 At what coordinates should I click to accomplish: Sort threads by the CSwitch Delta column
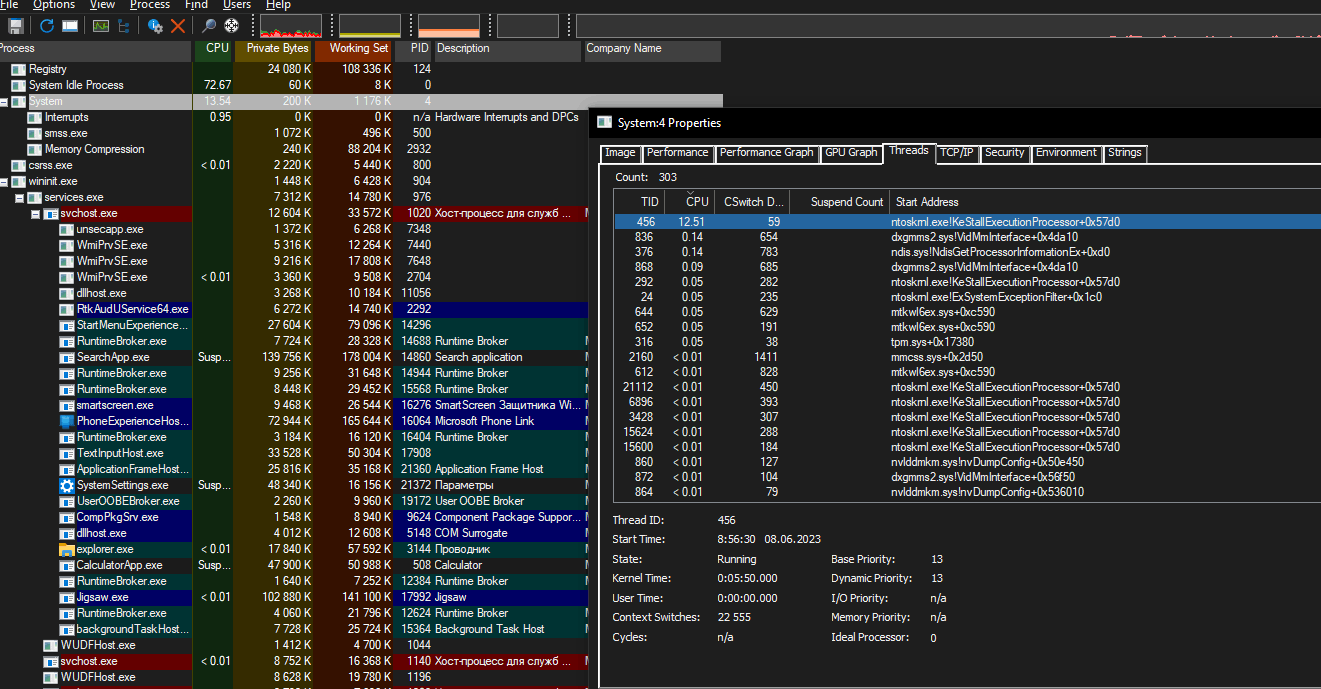[x=751, y=202]
